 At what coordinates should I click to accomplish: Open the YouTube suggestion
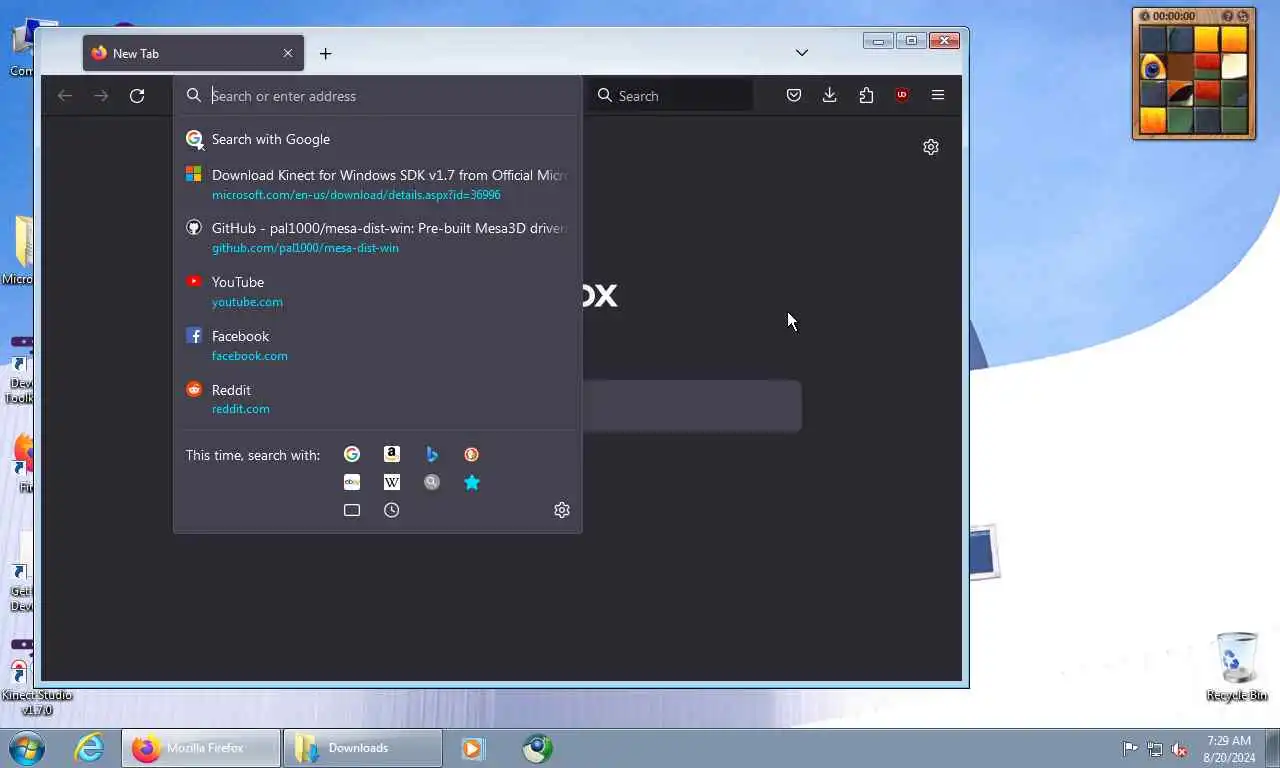pos(378,291)
